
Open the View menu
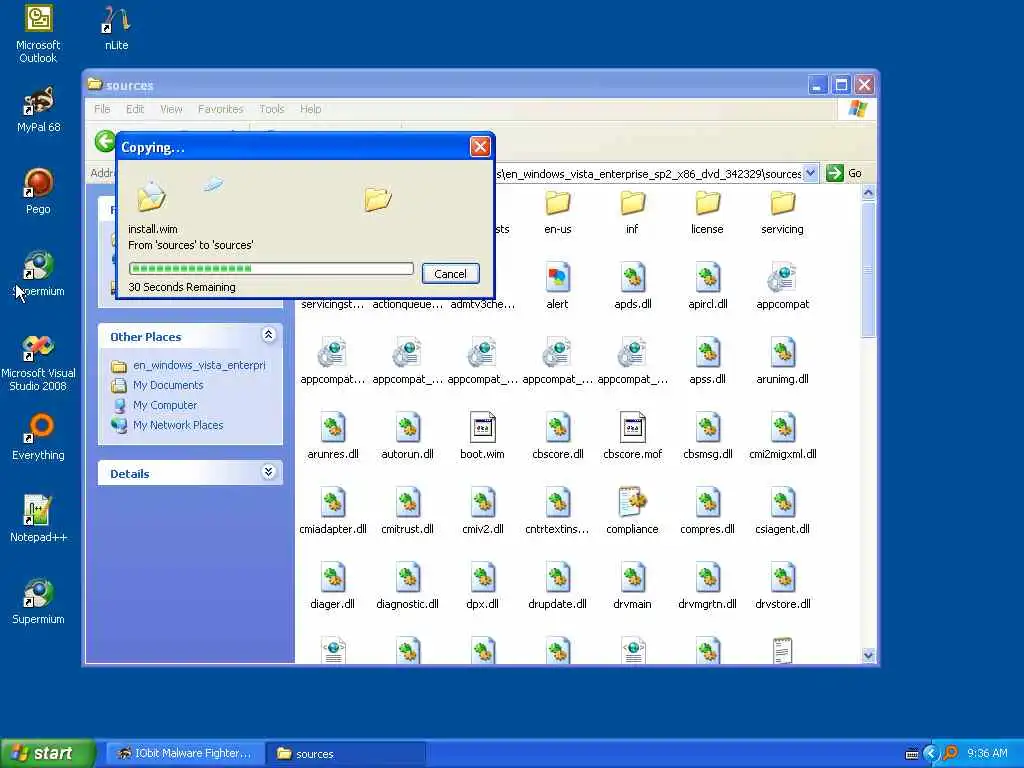point(171,109)
